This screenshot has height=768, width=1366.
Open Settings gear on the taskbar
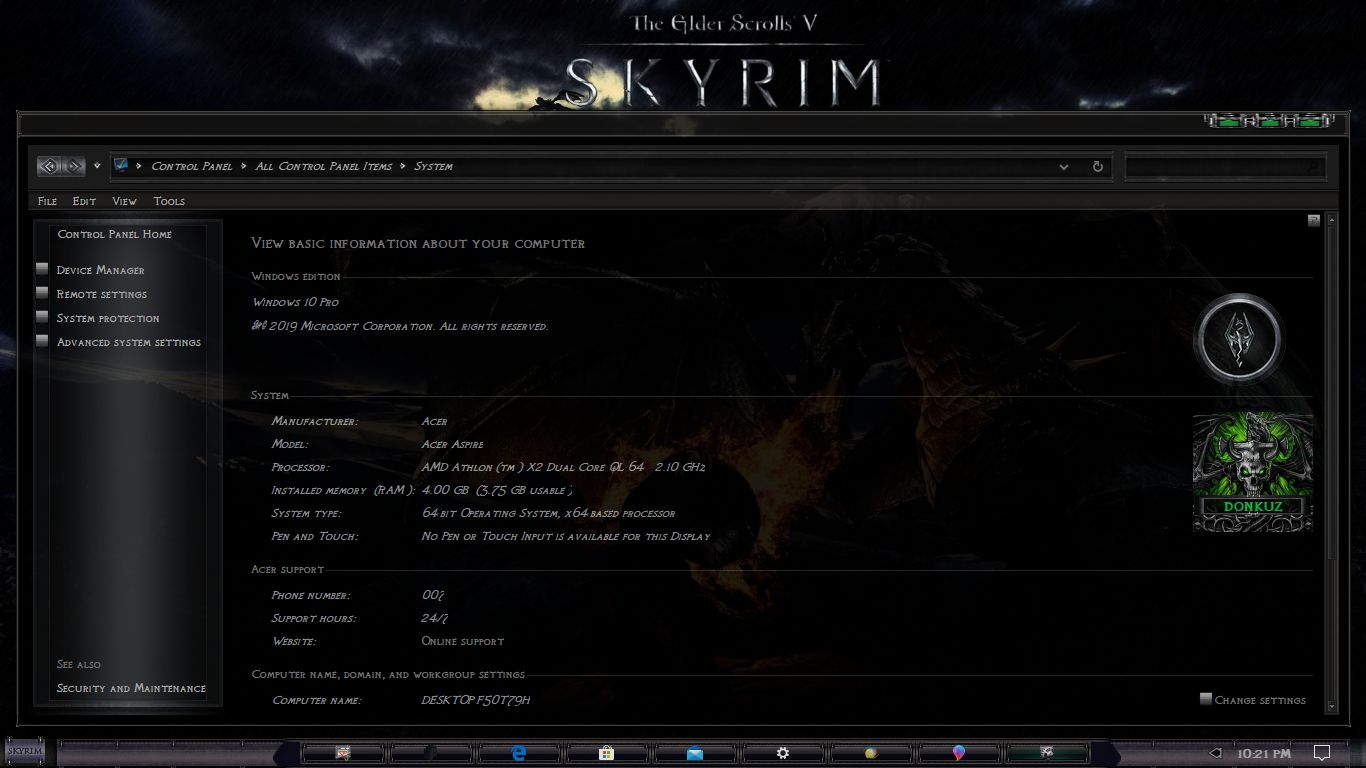(783, 753)
